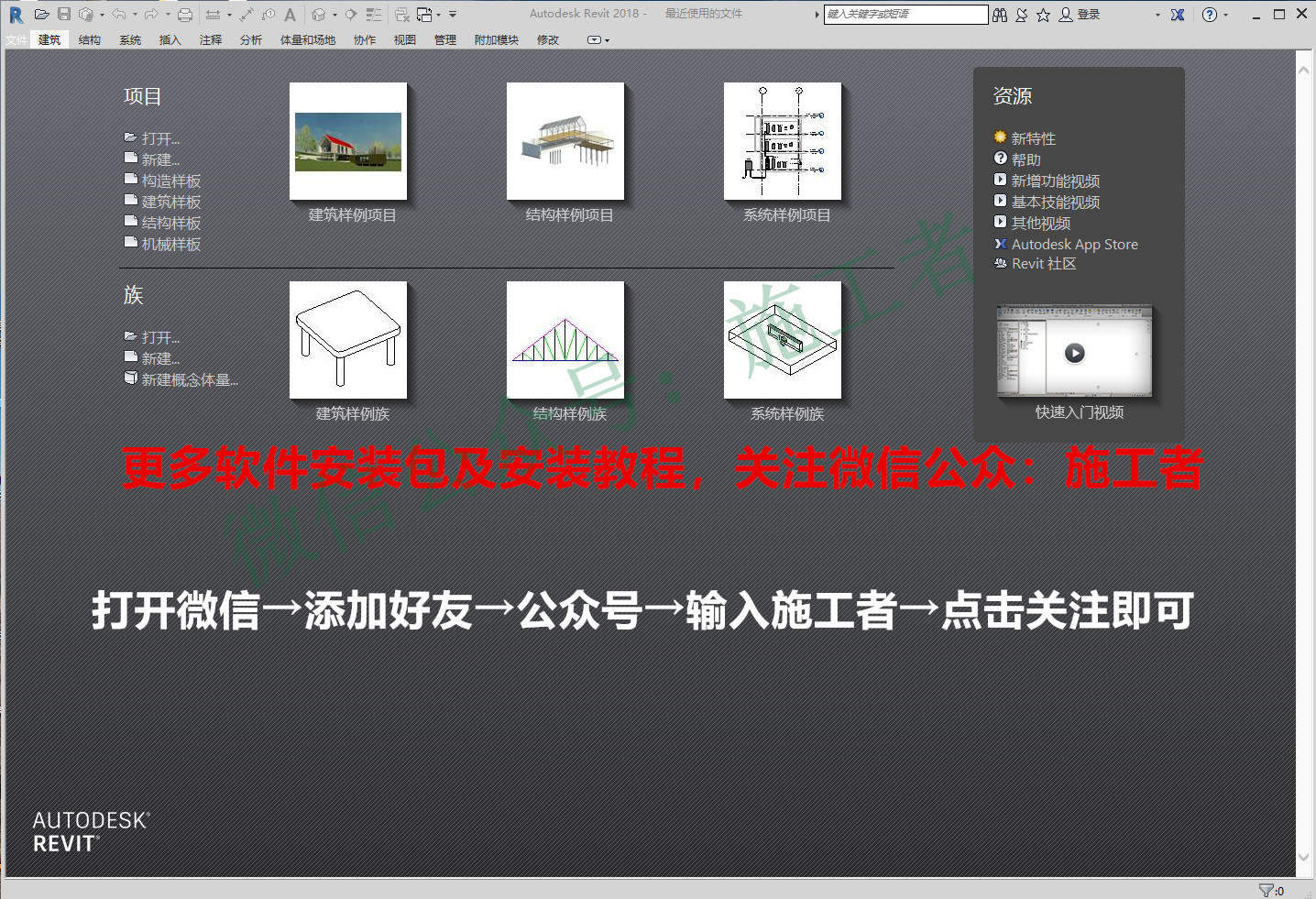Viewport: 1316px width, 899px height.
Task: Switch to the 结构 Structure ribbon tab
Action: [x=90, y=40]
